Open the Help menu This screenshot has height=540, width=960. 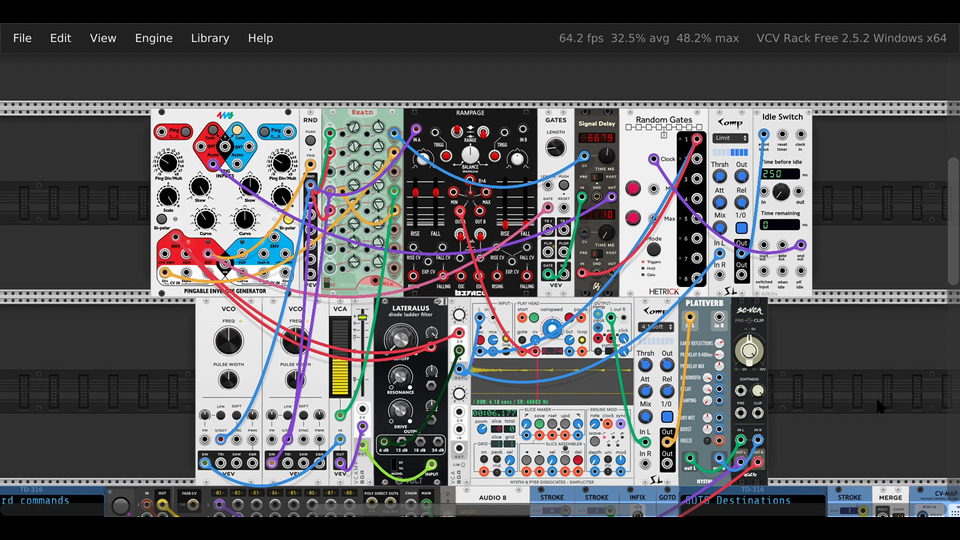click(260, 38)
